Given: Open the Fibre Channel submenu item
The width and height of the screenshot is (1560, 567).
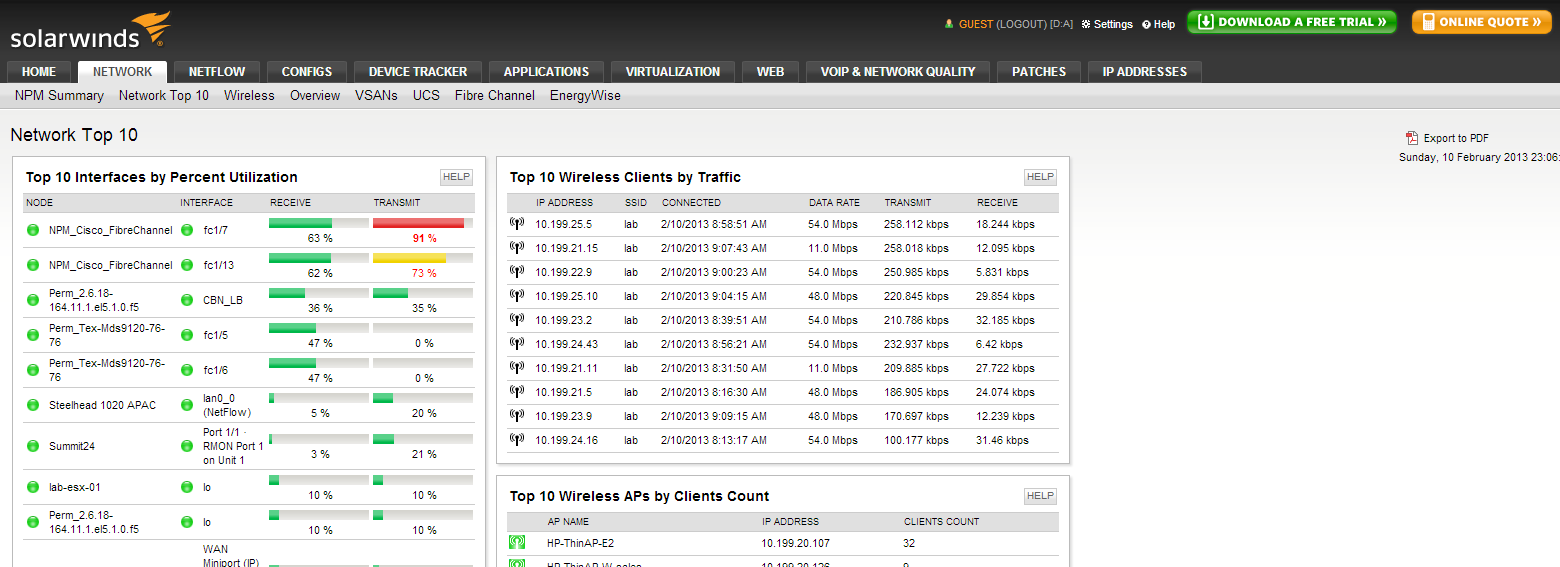Looking at the screenshot, I should pyautogui.click(x=495, y=96).
